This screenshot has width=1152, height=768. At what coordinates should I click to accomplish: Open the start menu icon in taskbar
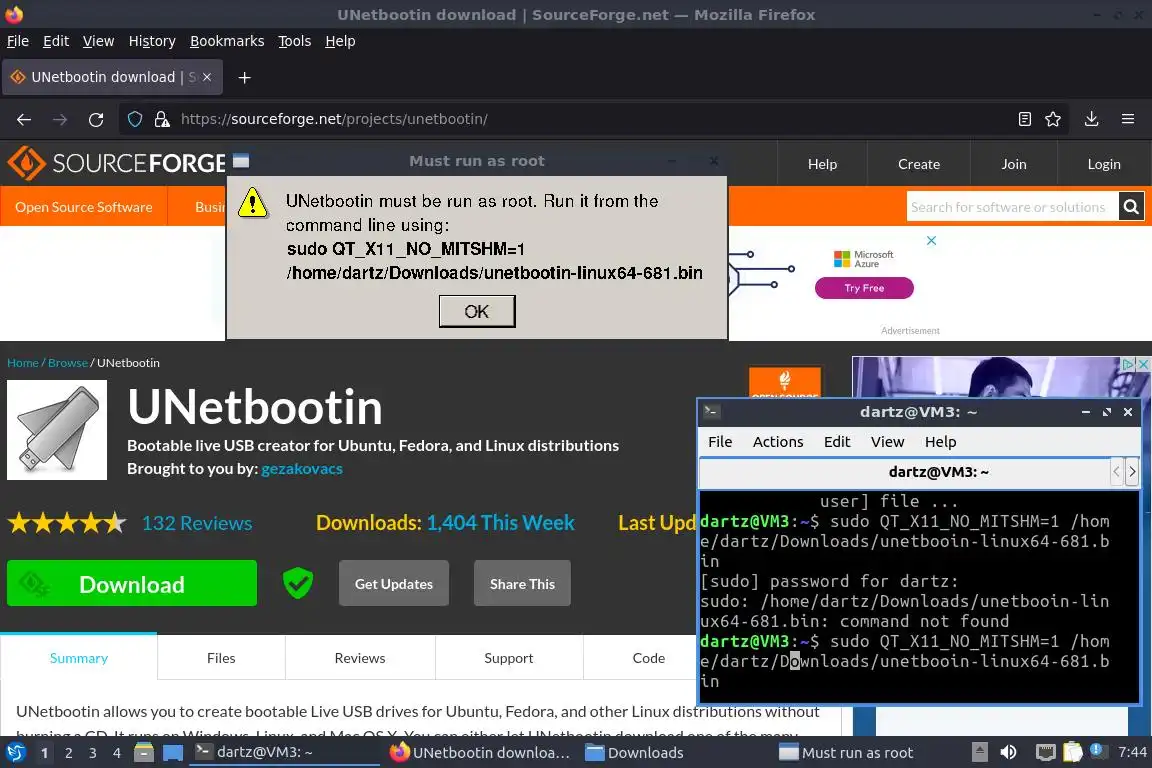pyautogui.click(x=15, y=752)
